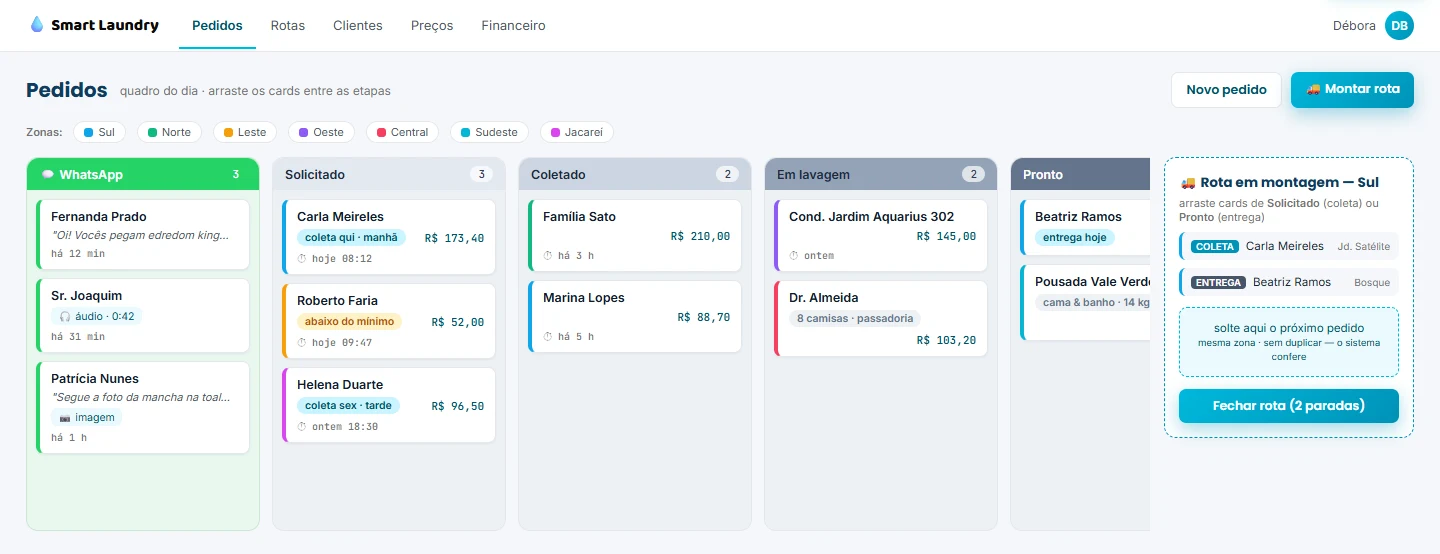
Task: Click the clock icon beside hoje 09:47
Action: point(302,343)
